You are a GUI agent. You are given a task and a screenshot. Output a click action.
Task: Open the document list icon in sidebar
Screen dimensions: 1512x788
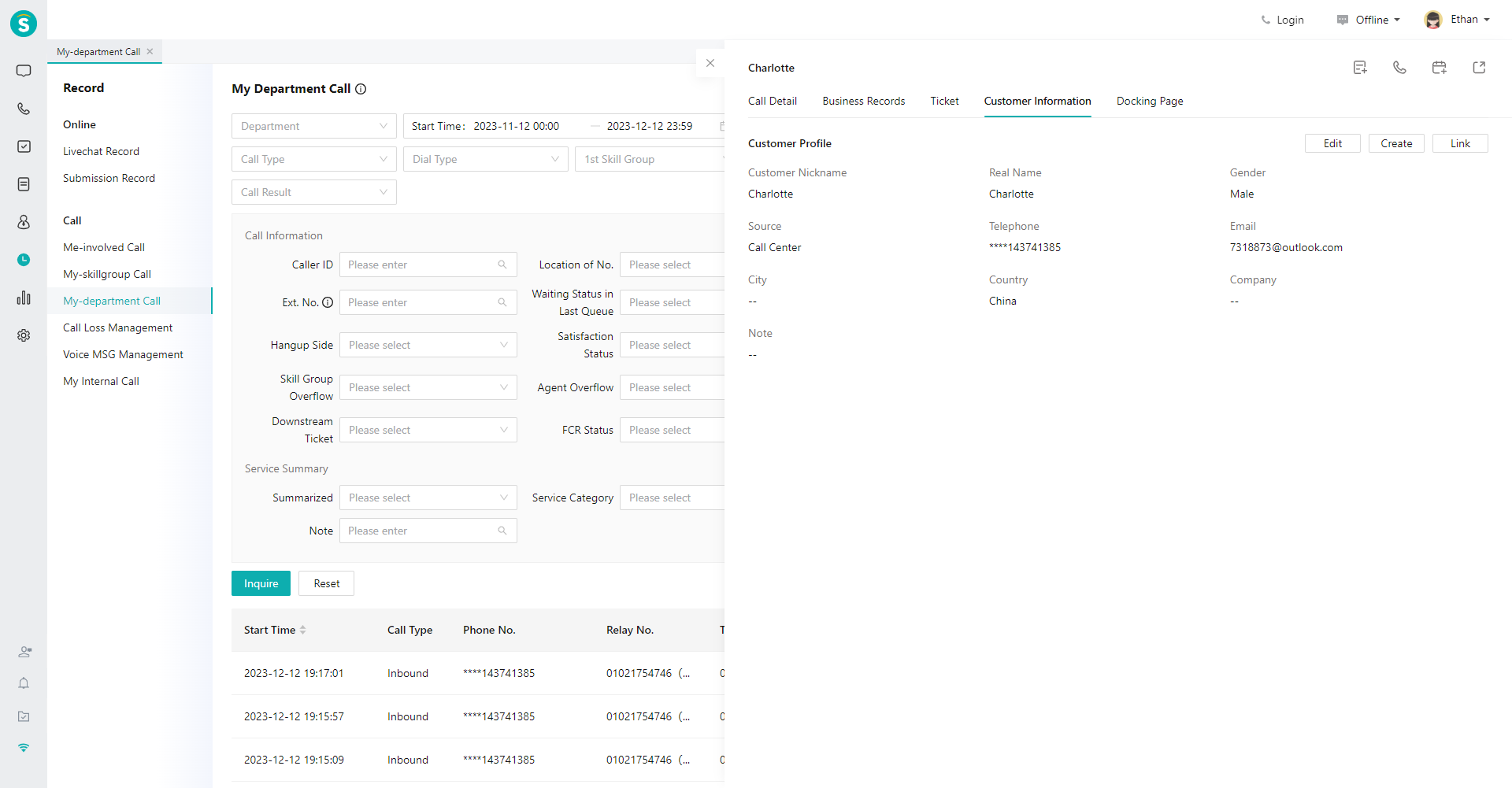tap(24, 184)
